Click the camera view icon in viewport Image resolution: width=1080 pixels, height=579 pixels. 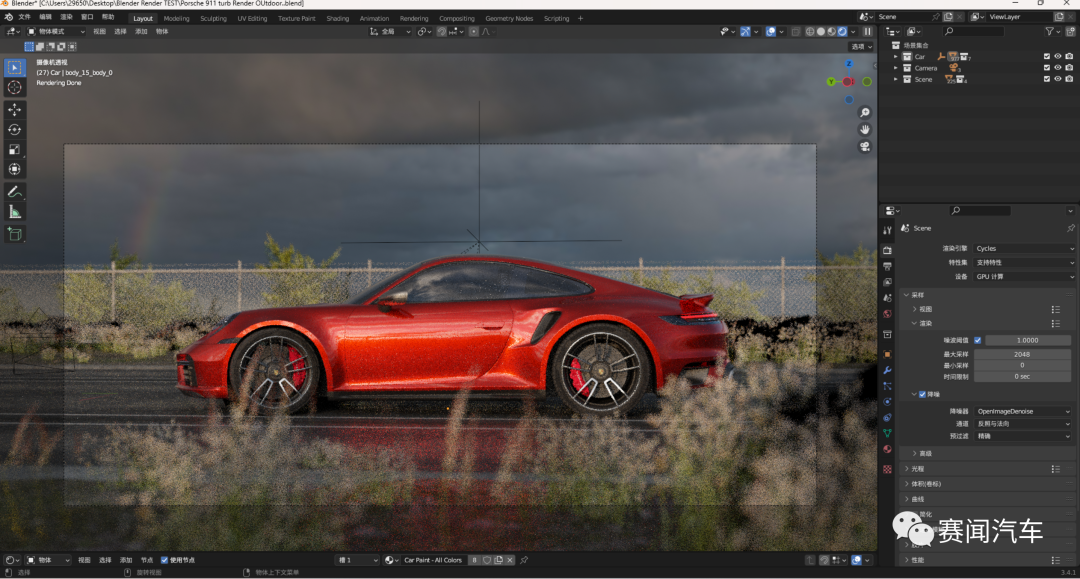click(x=865, y=147)
